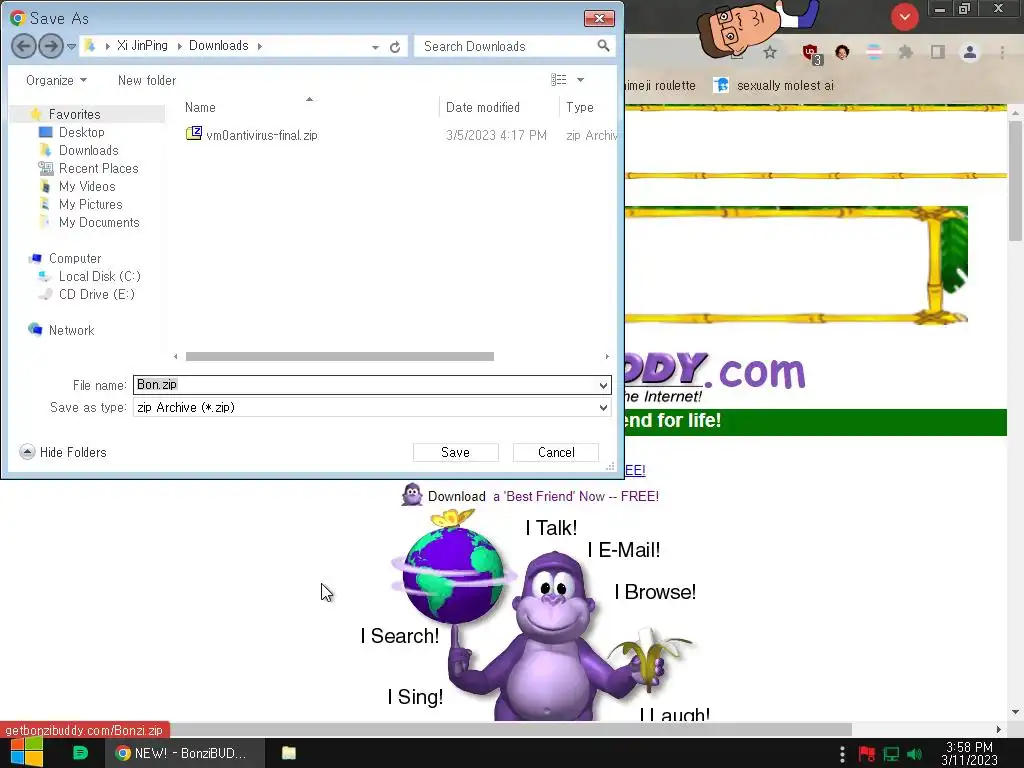1024x768 pixels.
Task: Collapse folders with Hide Folders
Action: [63, 452]
